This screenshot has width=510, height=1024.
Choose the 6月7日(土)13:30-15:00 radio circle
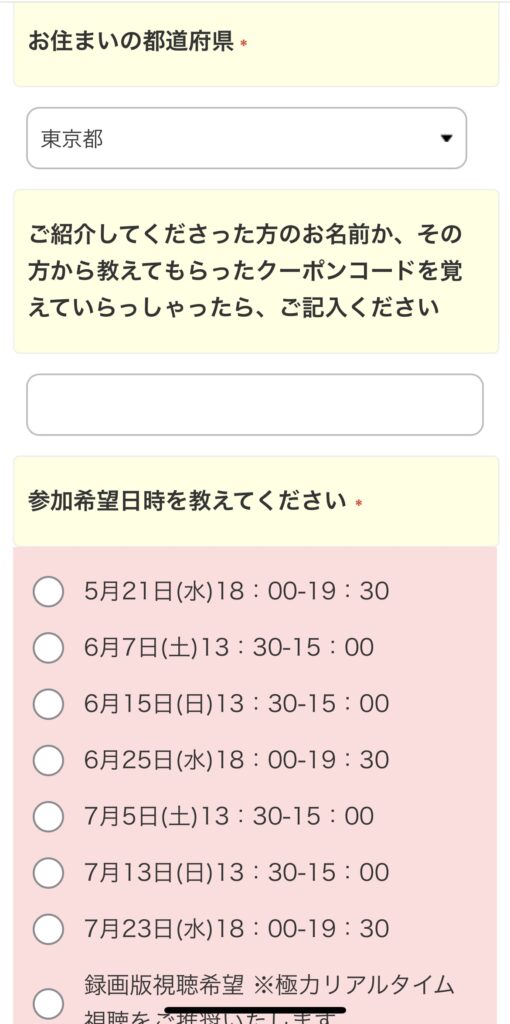[x=48, y=648]
